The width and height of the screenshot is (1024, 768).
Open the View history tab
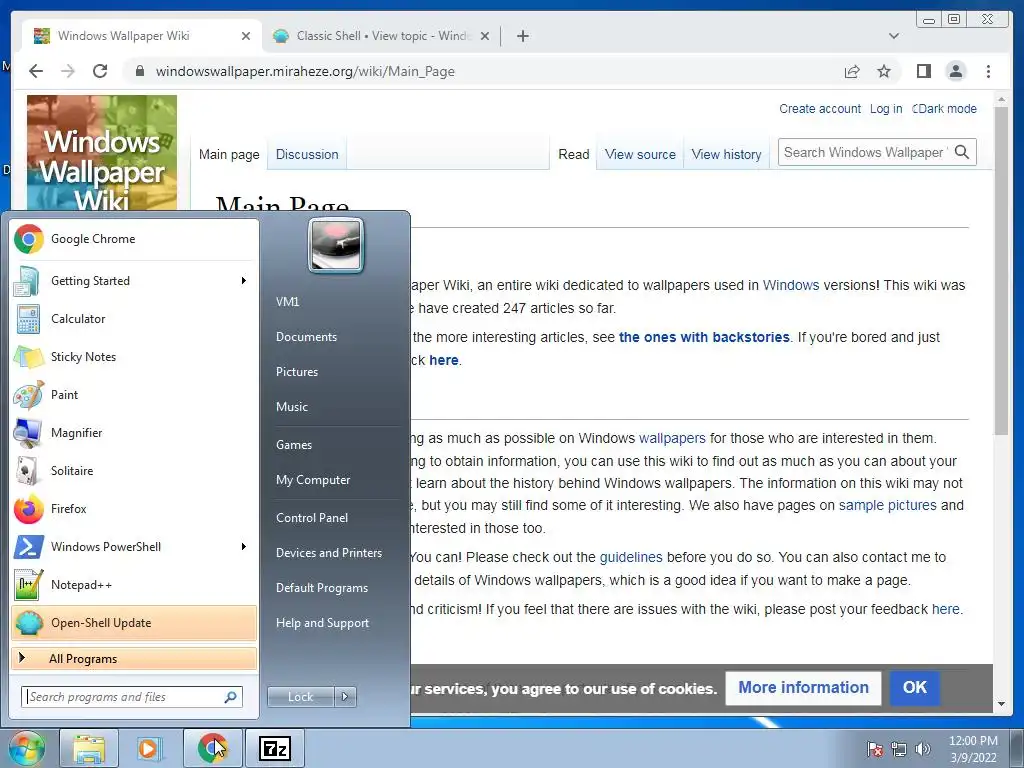pos(726,155)
